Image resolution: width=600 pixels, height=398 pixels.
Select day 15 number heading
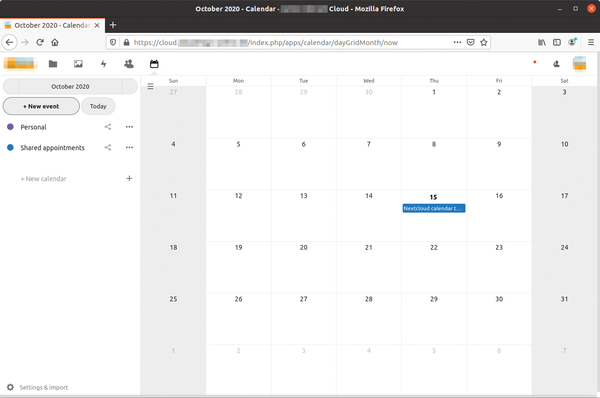pos(433,197)
